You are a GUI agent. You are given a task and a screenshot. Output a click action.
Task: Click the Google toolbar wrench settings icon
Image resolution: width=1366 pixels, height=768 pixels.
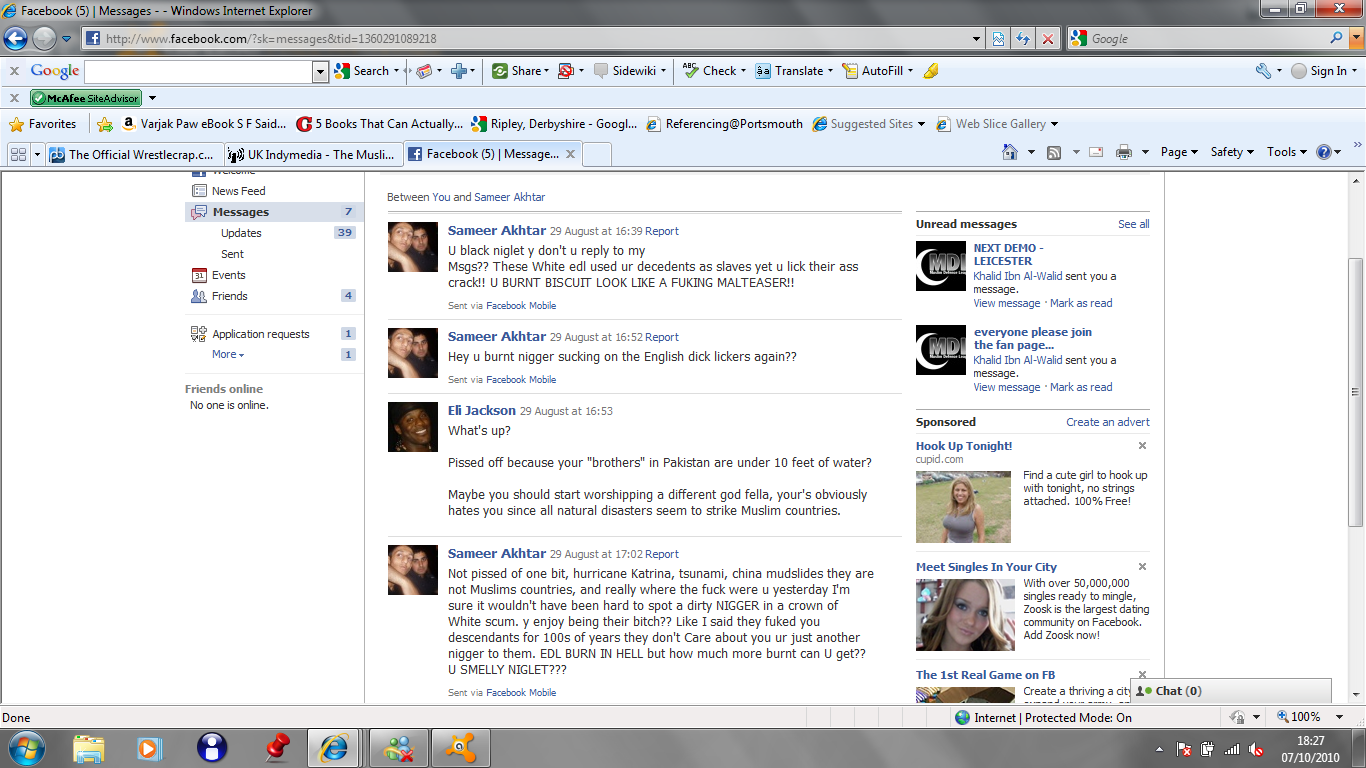(x=1263, y=71)
